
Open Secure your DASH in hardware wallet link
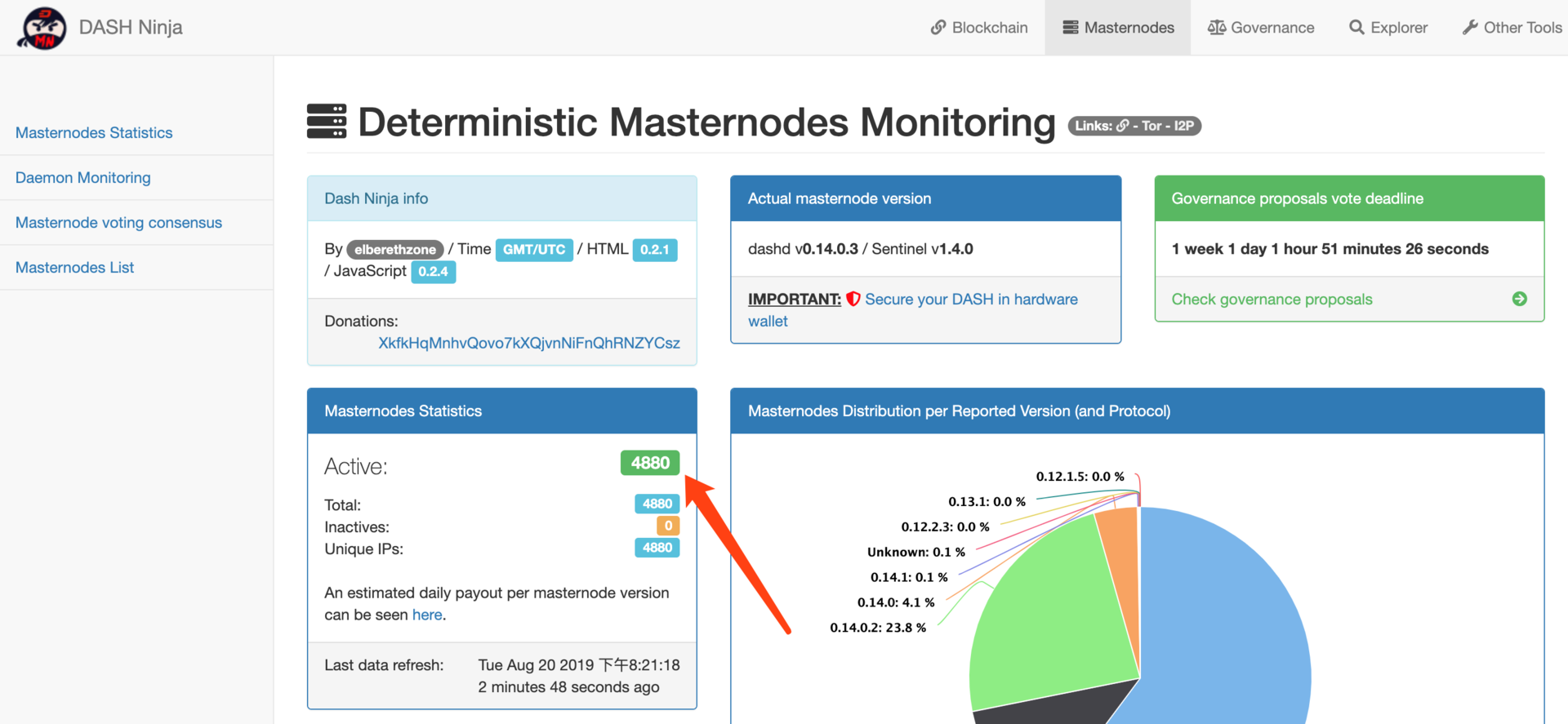pyautogui.click(x=913, y=310)
